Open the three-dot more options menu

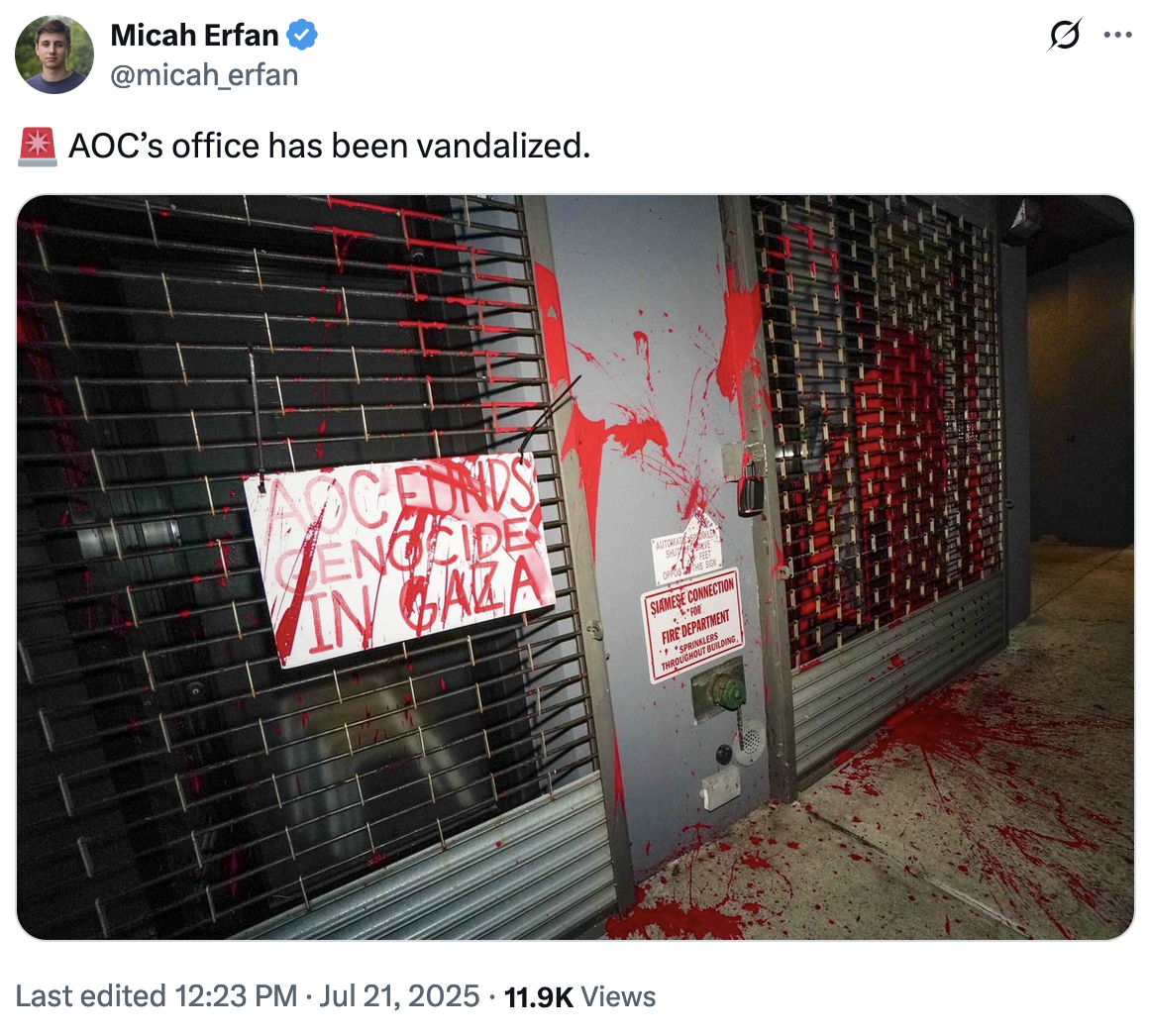pos(1117,36)
